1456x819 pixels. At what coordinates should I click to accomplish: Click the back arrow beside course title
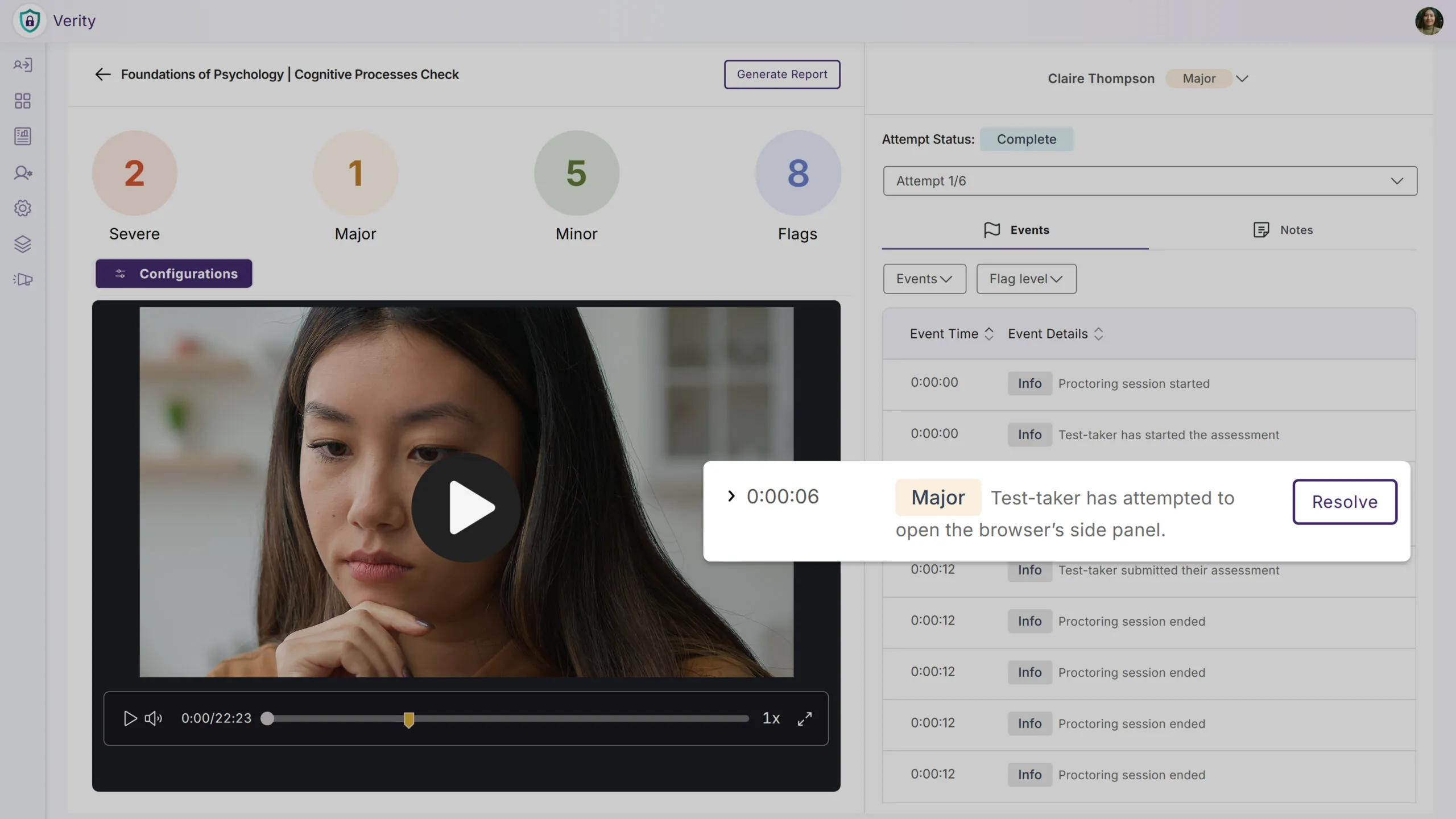[x=102, y=75]
